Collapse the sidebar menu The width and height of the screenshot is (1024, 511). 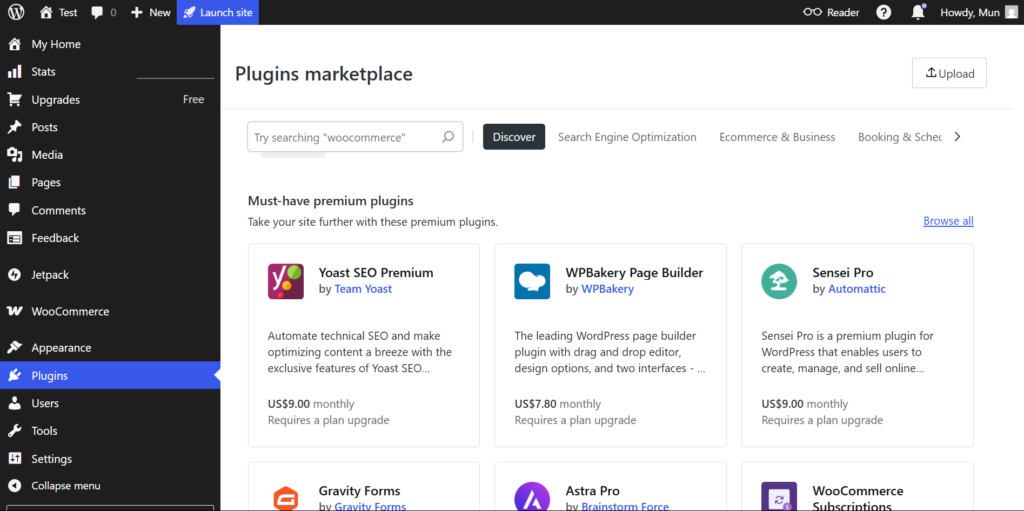(x=65, y=486)
